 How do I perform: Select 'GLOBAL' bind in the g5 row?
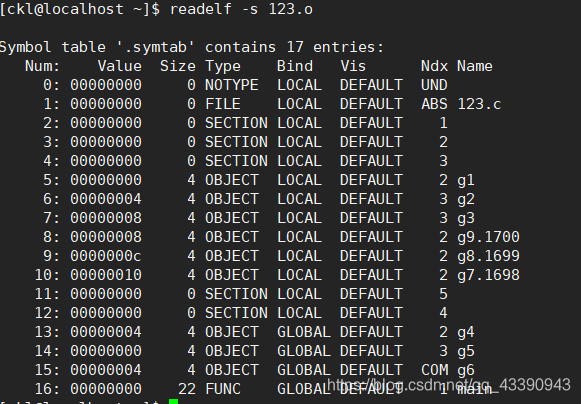pyautogui.click(x=303, y=351)
